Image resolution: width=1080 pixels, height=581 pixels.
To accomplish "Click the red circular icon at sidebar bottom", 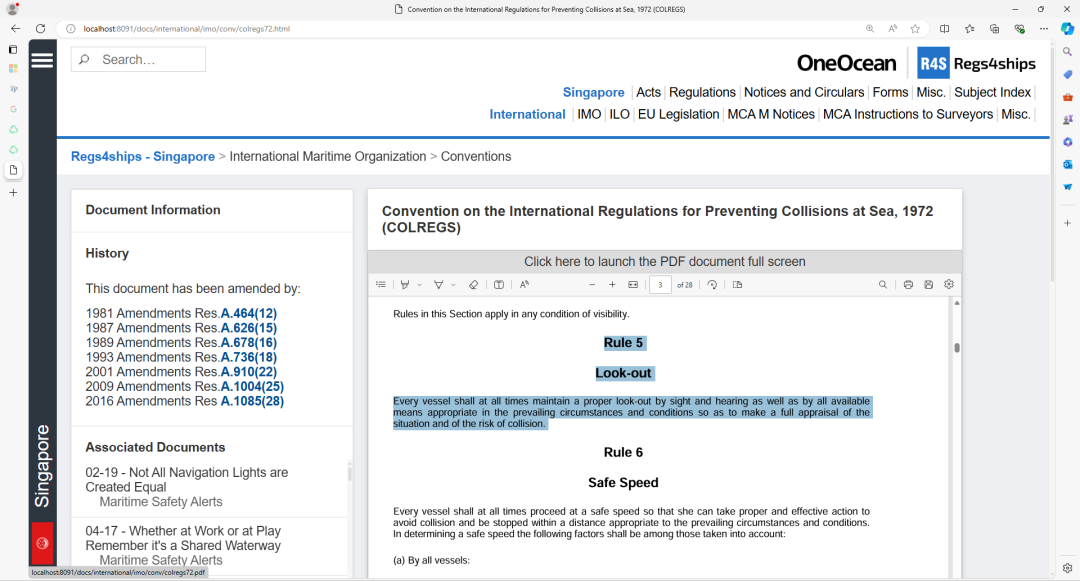I will click(42, 543).
